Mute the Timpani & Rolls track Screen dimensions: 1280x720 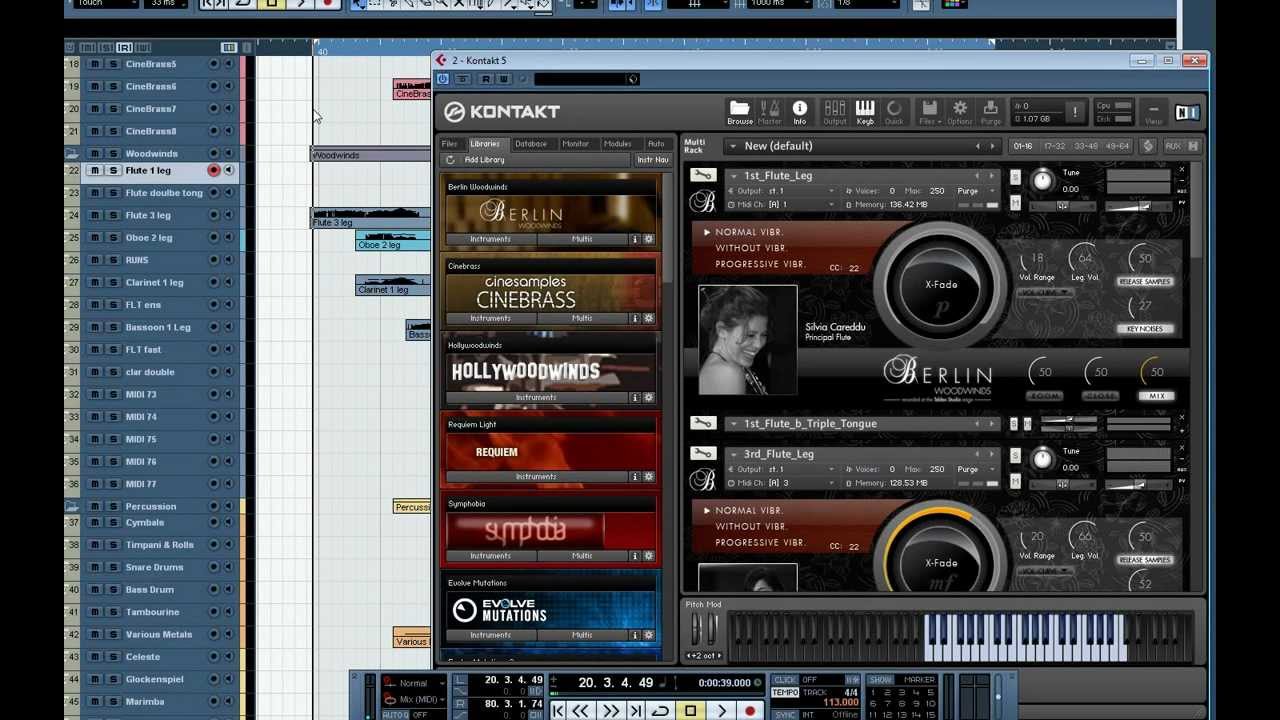click(95, 545)
